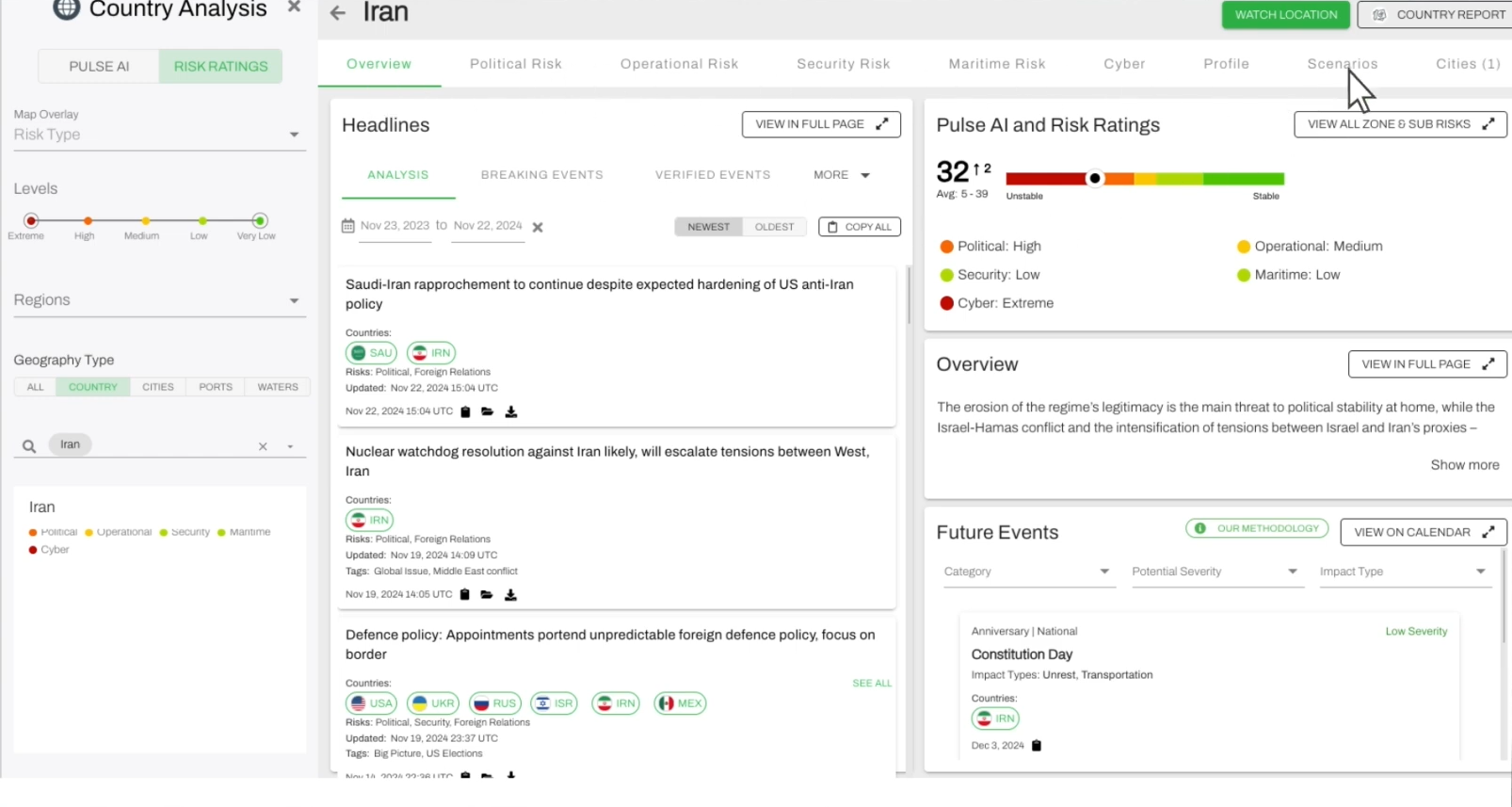1512x807 pixels.
Task: Select COUNTRY geography type
Action: tap(93, 387)
